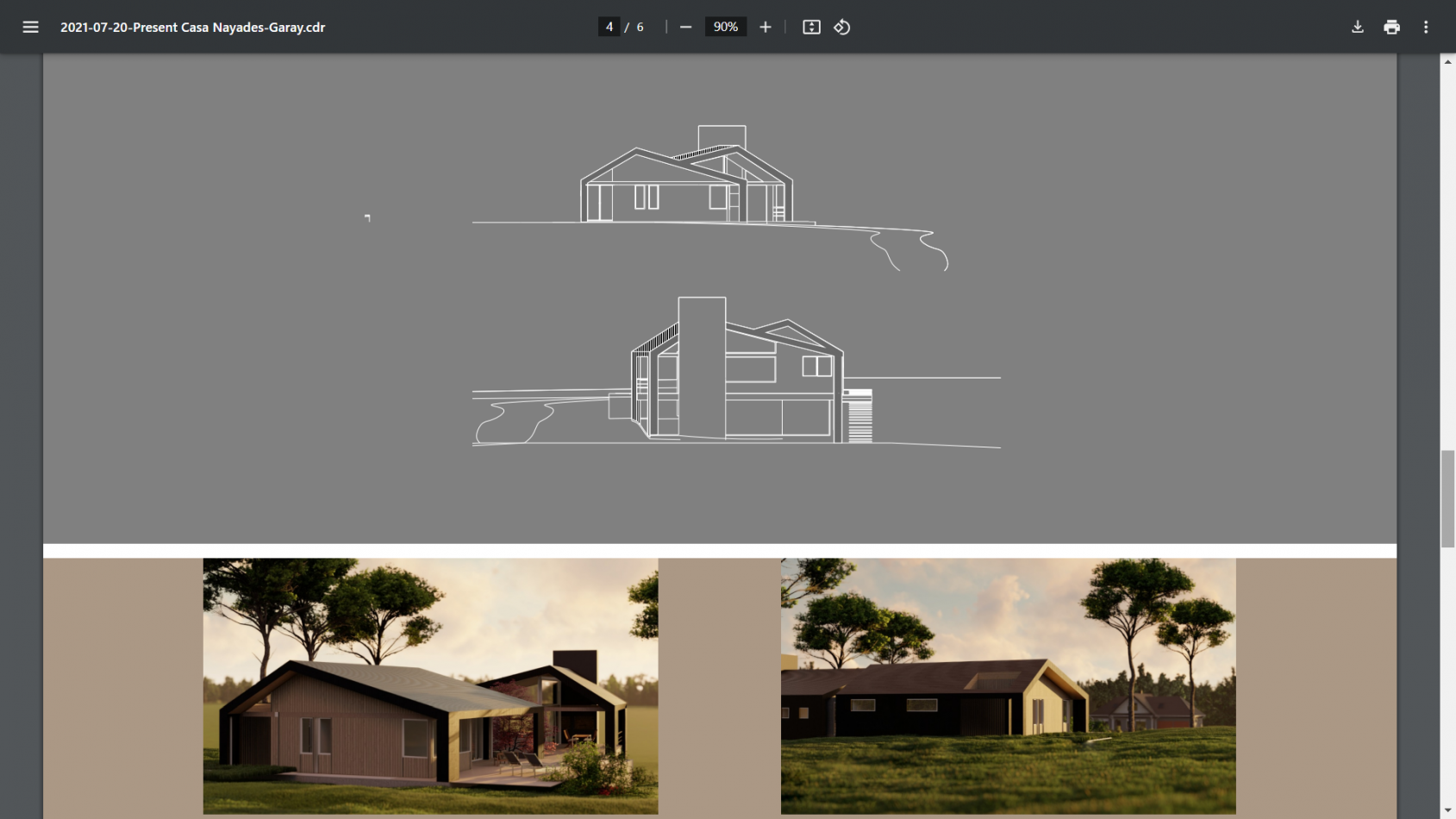Edit the current page number field

[609, 27]
